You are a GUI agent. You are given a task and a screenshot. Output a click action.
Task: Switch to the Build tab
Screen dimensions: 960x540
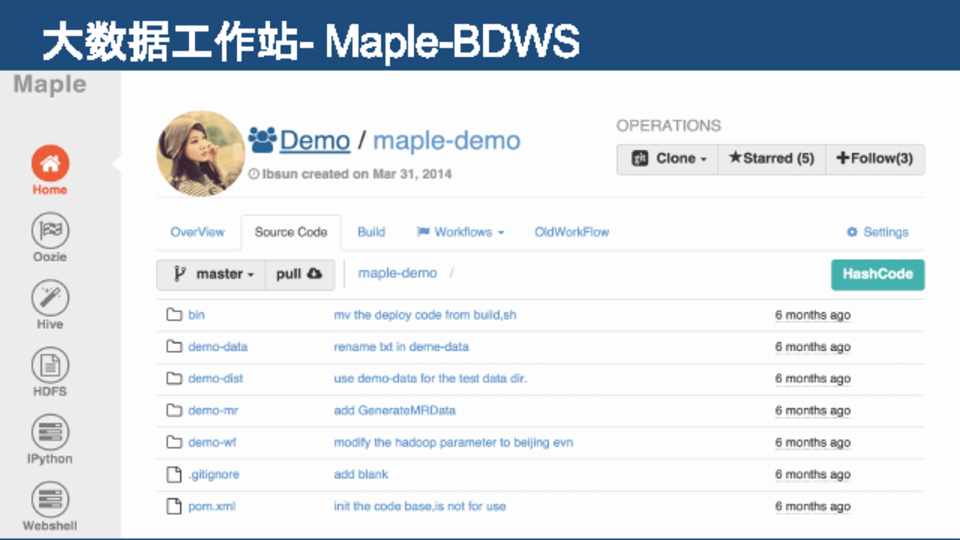click(371, 232)
